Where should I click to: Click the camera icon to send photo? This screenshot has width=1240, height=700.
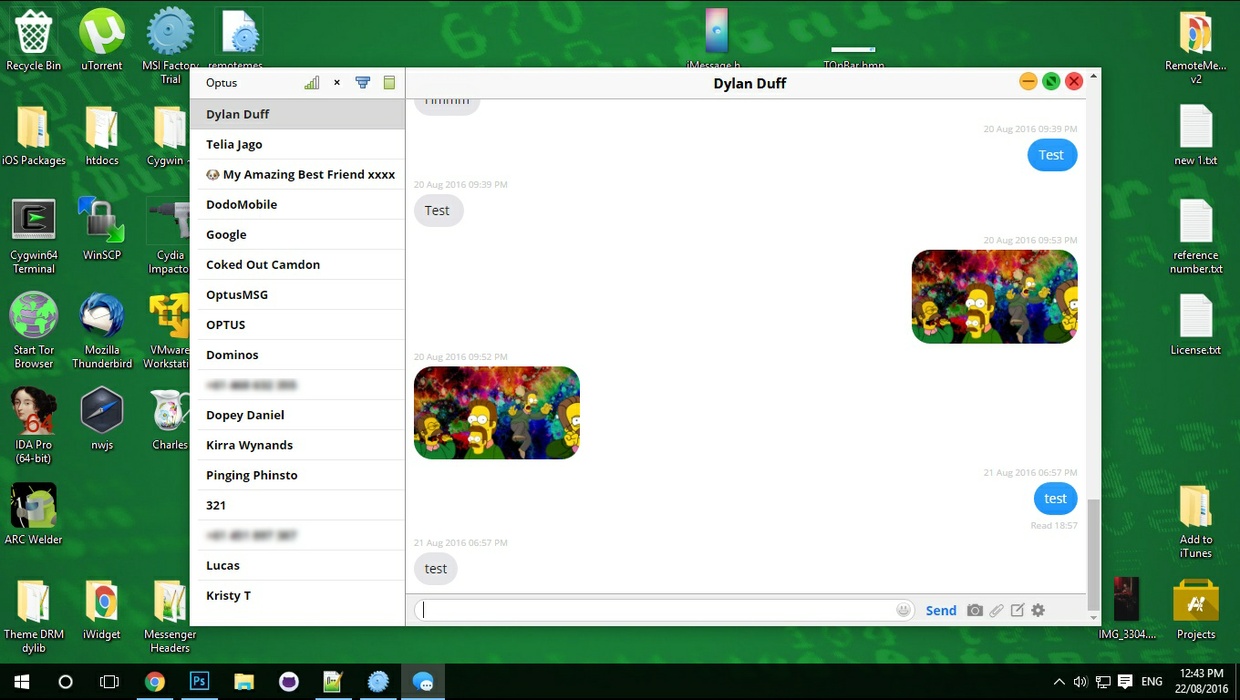pyautogui.click(x=975, y=610)
